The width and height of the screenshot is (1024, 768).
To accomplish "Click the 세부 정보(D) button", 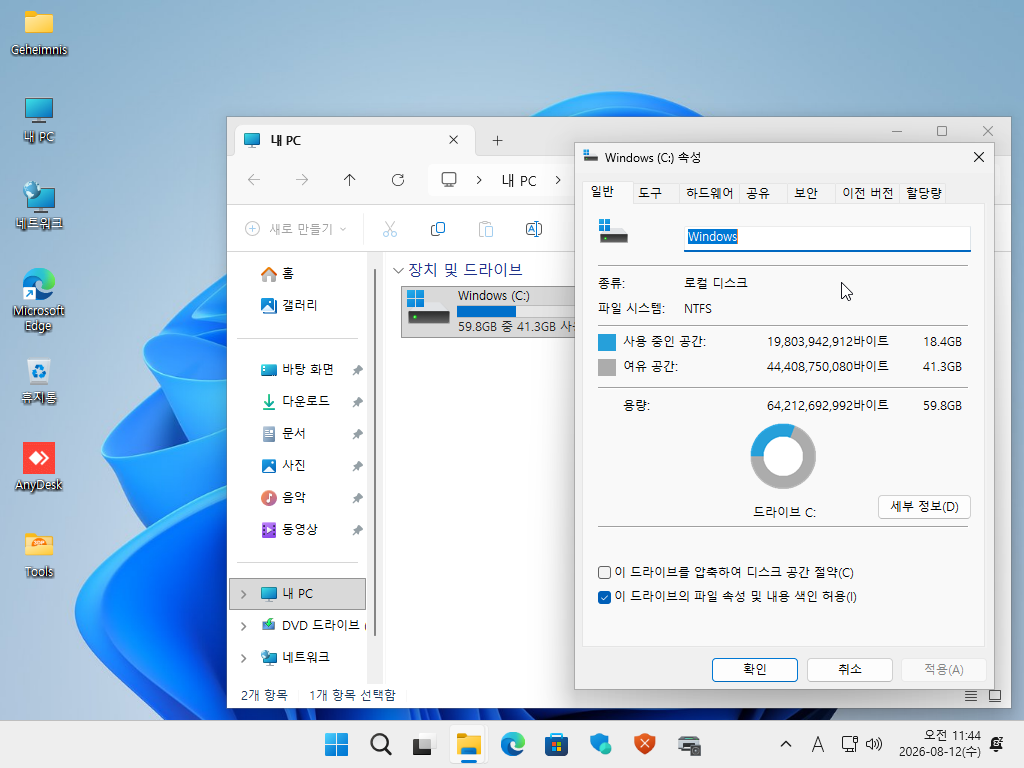I will [x=924, y=507].
